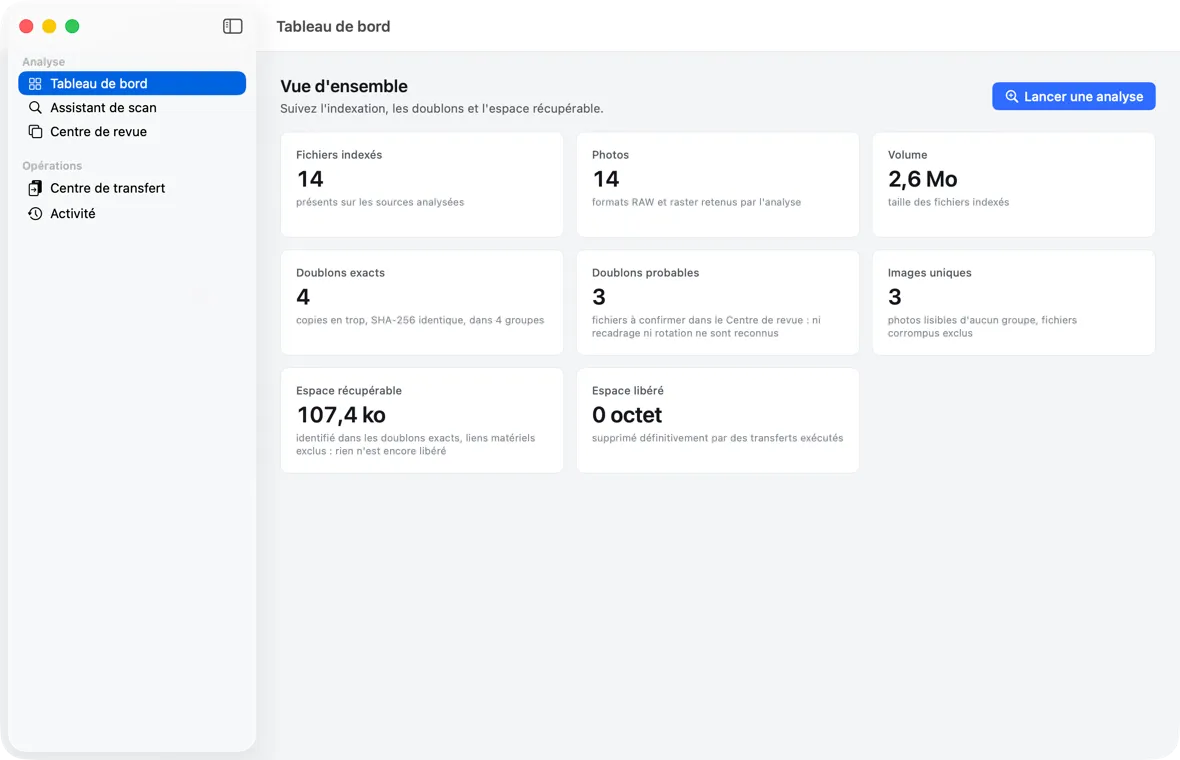Click the Tableau de bord grid icon
The height and width of the screenshot is (760, 1180).
click(35, 84)
